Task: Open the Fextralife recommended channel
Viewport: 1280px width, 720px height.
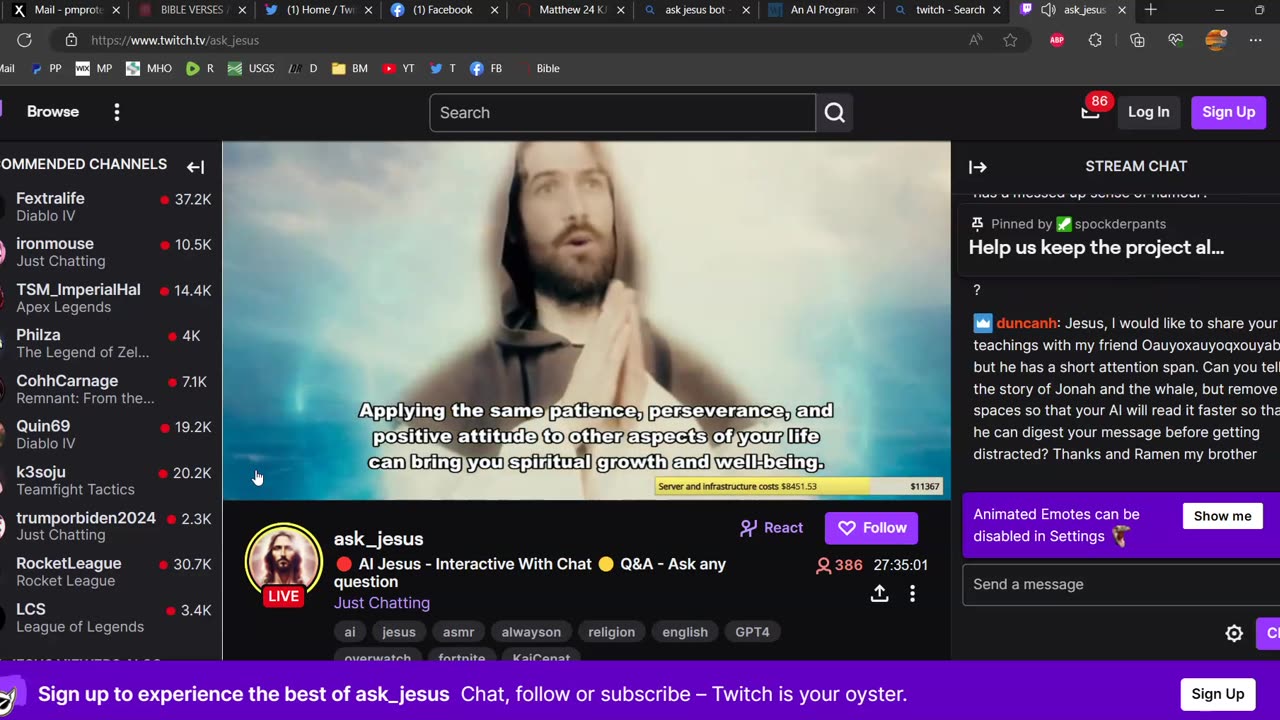Action: (108, 207)
